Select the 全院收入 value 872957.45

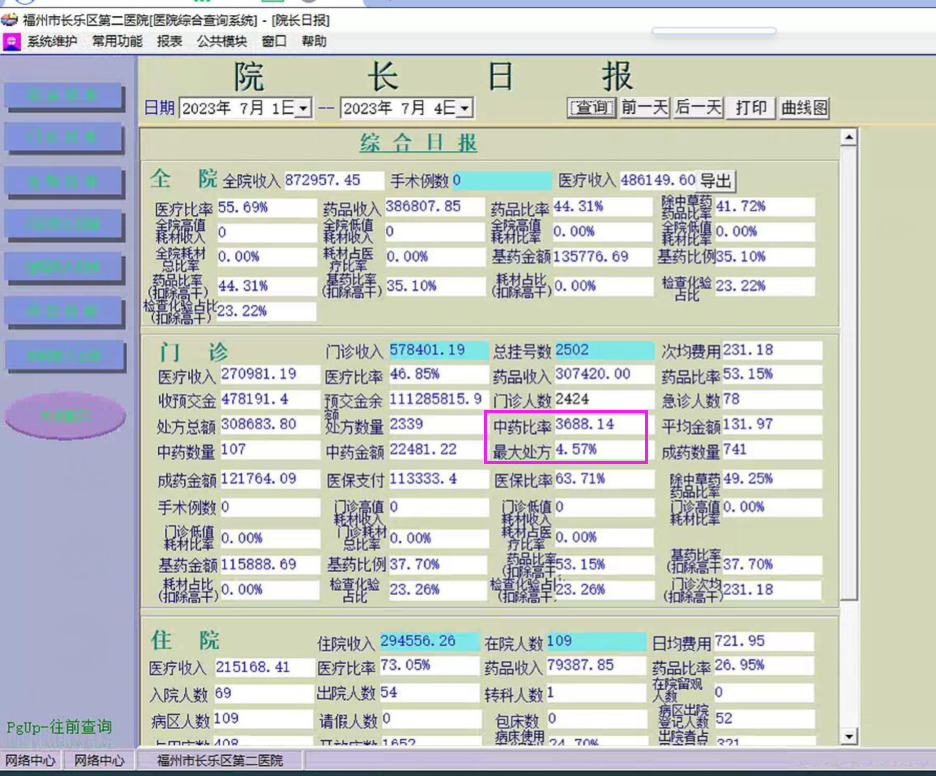click(x=334, y=180)
